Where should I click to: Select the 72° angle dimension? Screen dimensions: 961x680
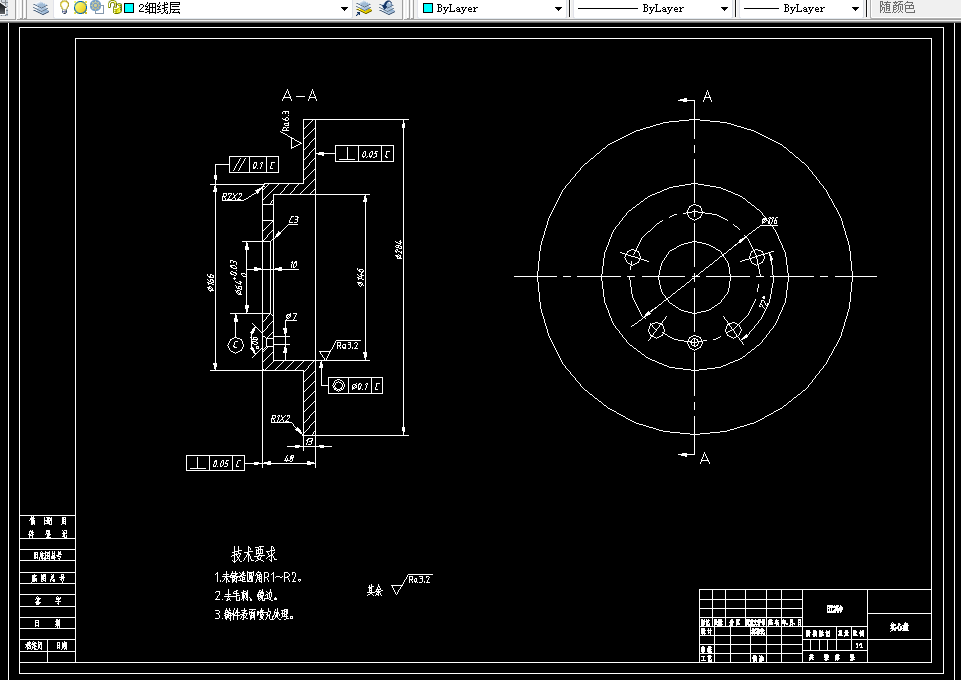tap(764, 303)
